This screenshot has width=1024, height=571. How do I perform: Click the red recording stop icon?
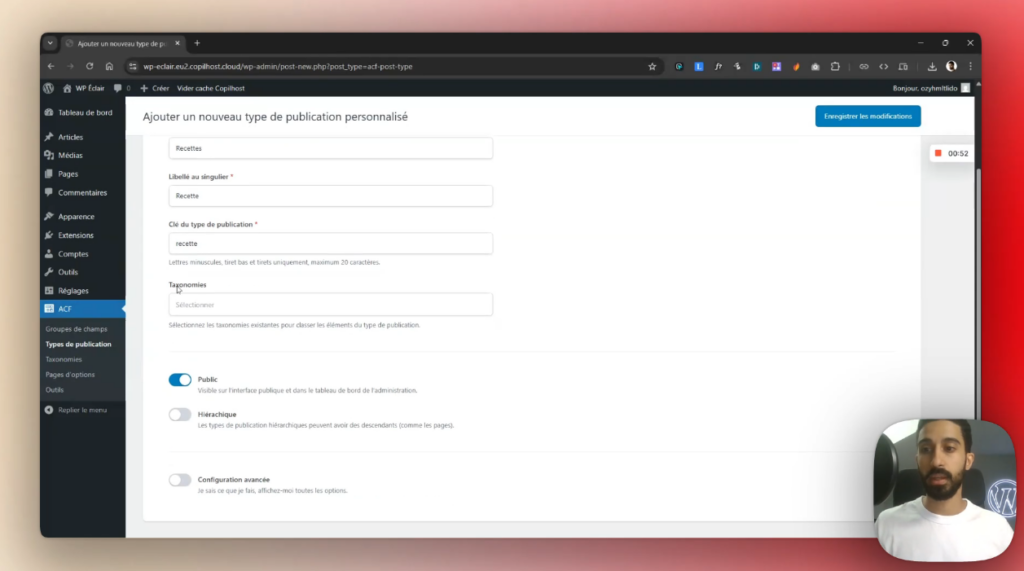938,153
